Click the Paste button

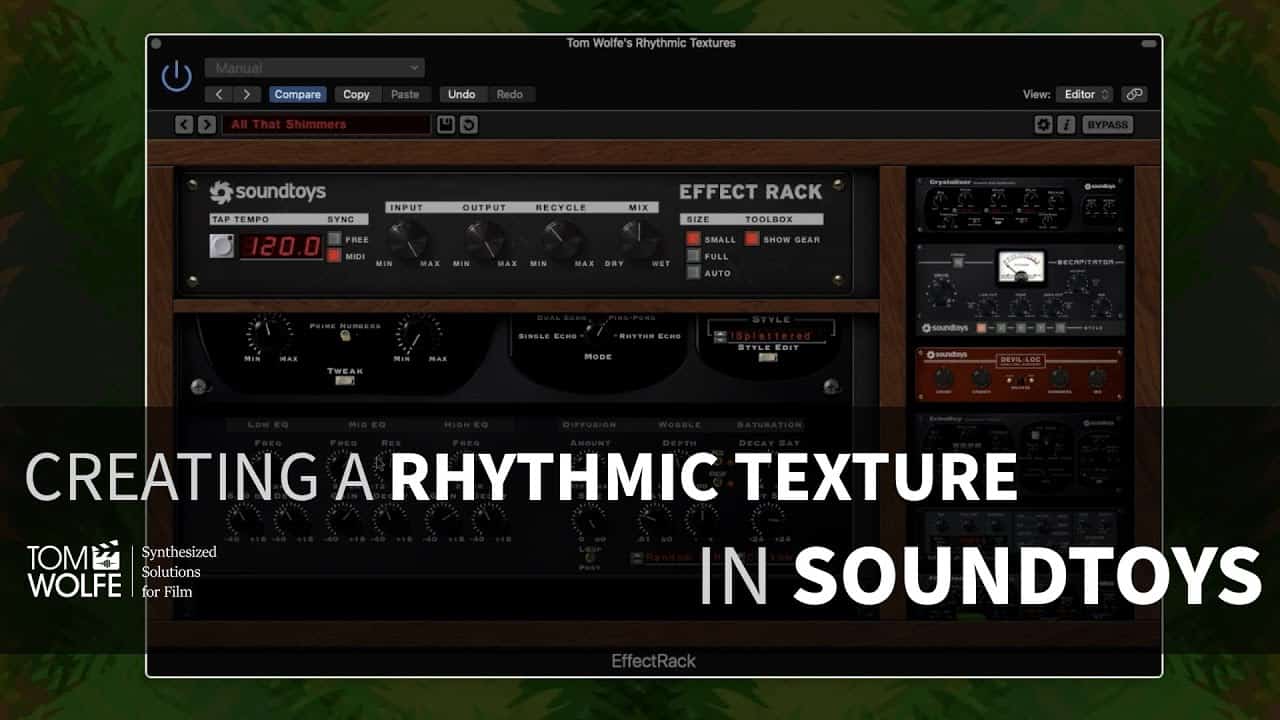(x=405, y=95)
